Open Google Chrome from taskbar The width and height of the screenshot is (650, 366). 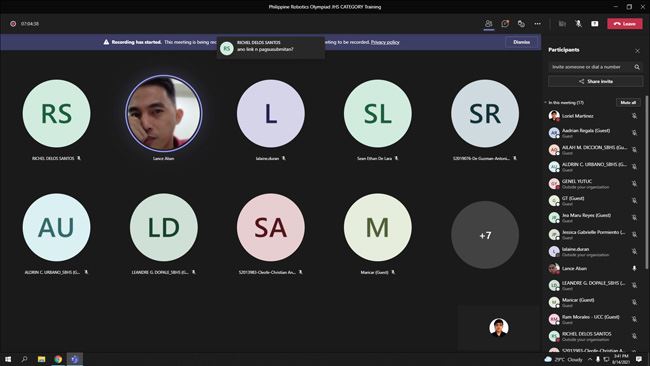pos(58,359)
